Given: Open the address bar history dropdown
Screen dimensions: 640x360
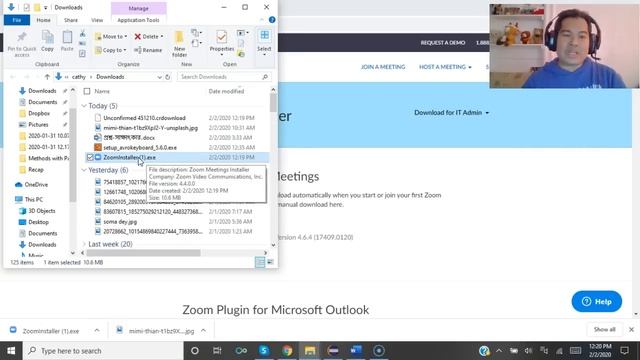Looking at the screenshot, I should [159, 77].
